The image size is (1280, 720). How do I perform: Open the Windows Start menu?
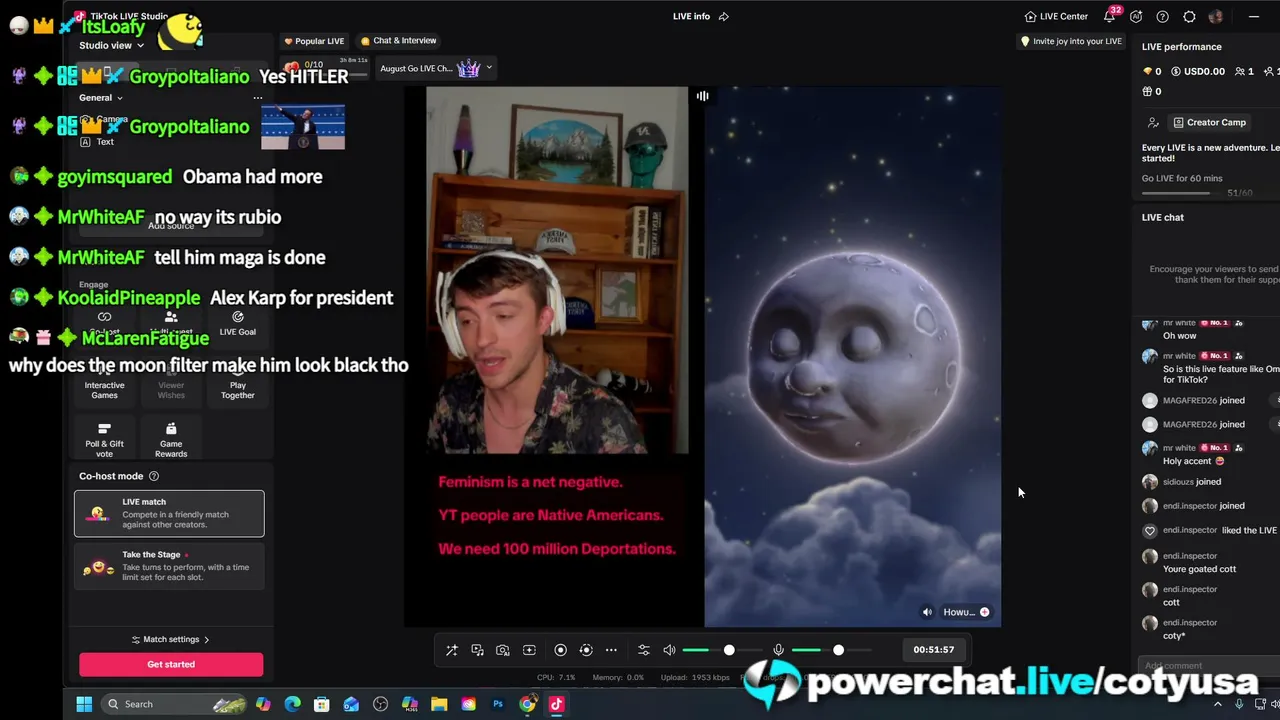tap(84, 704)
